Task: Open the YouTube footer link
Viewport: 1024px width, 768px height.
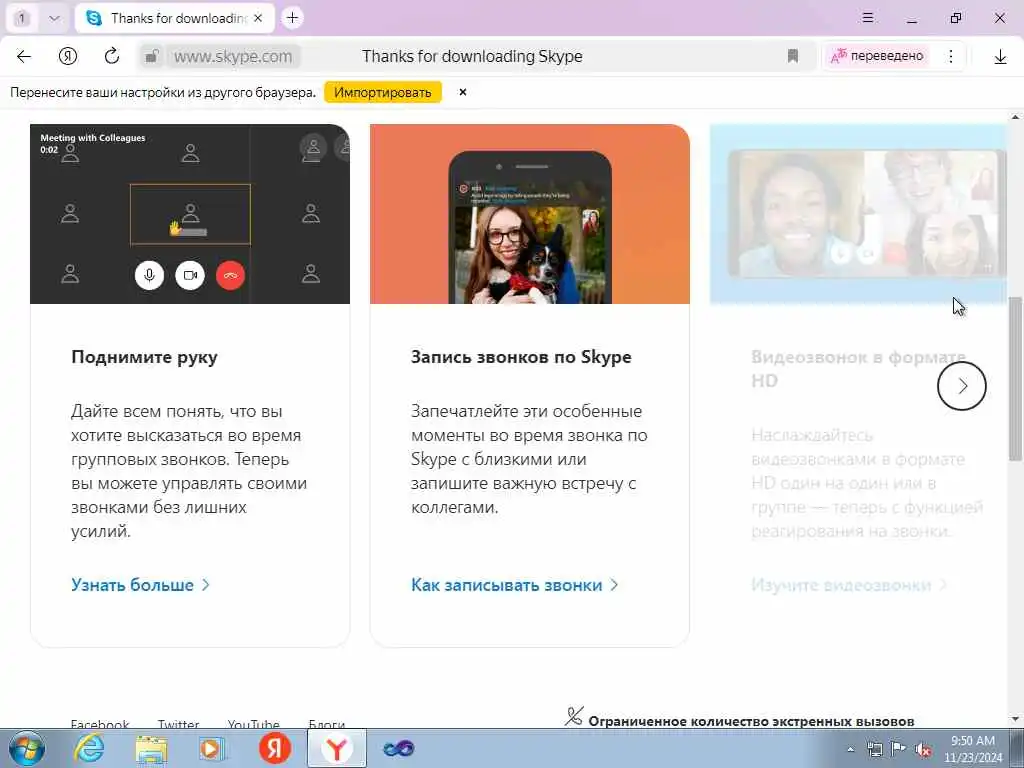Action: 253,724
